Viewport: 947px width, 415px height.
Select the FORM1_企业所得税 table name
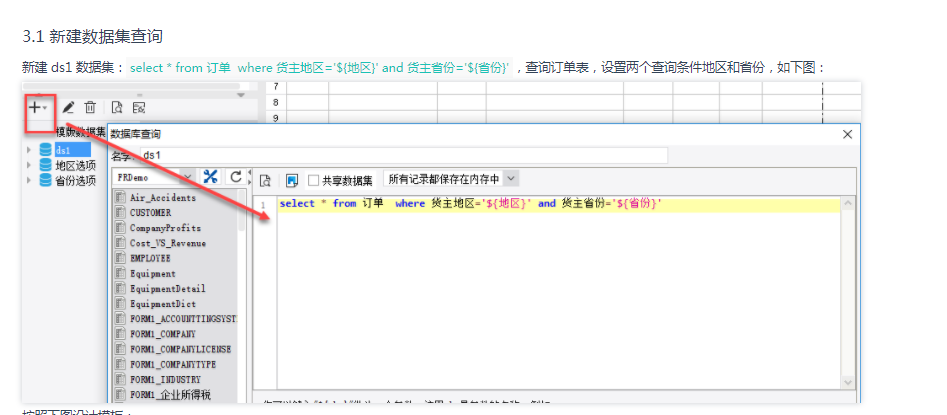point(171,396)
